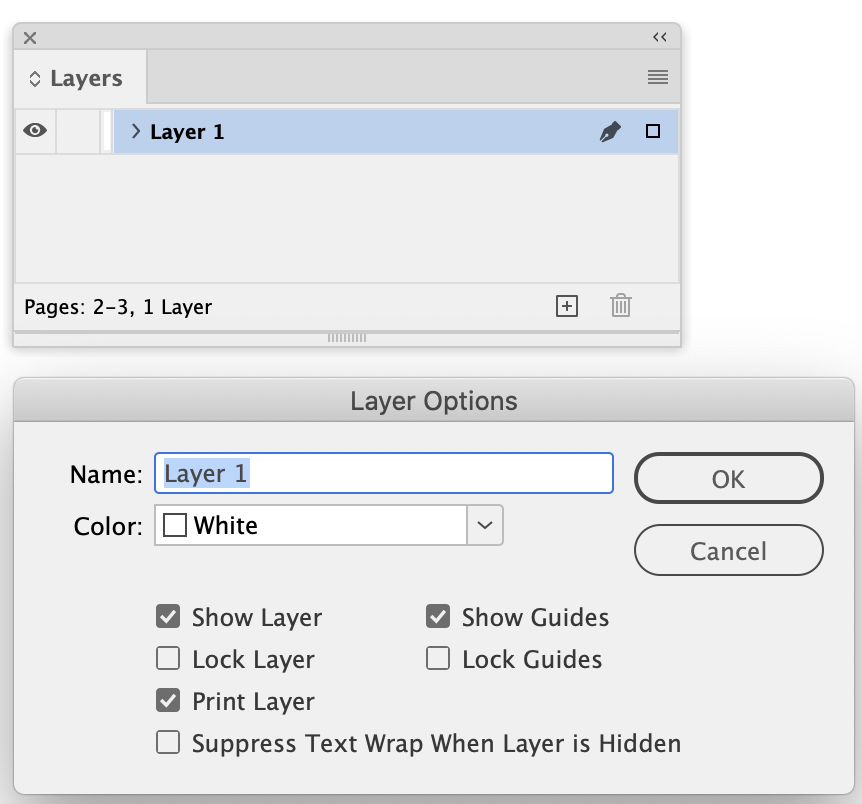Disable the Show Guides checkbox

pyautogui.click(x=437, y=617)
